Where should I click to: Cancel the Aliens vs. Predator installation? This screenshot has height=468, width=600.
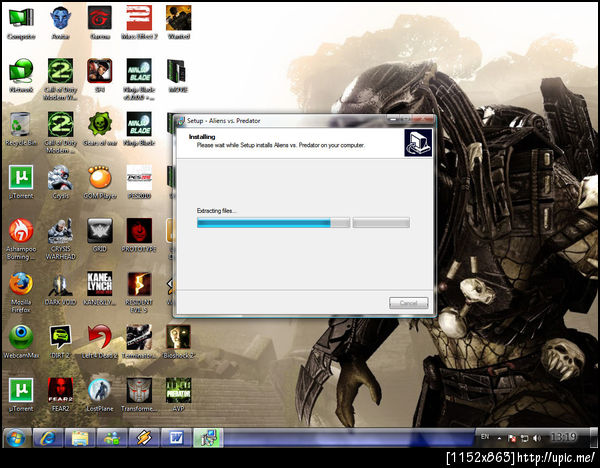pyautogui.click(x=408, y=303)
